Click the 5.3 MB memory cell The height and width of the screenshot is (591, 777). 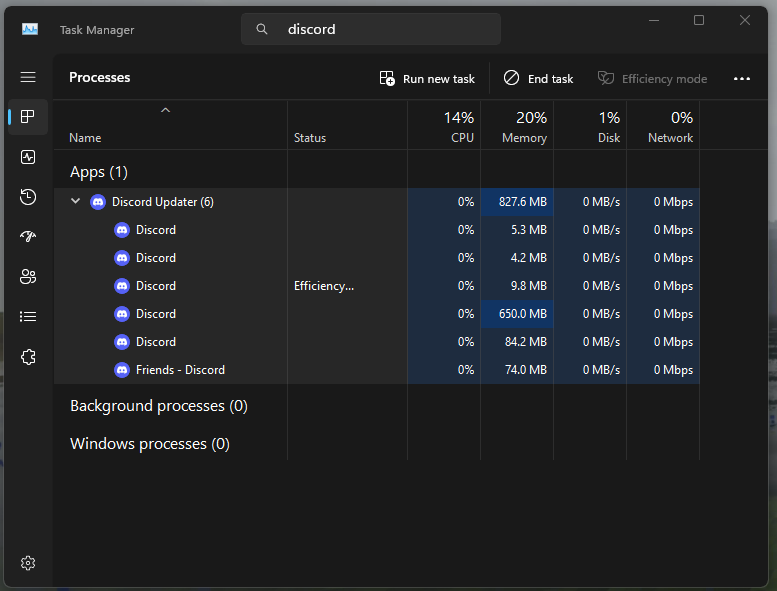pyautogui.click(x=517, y=230)
